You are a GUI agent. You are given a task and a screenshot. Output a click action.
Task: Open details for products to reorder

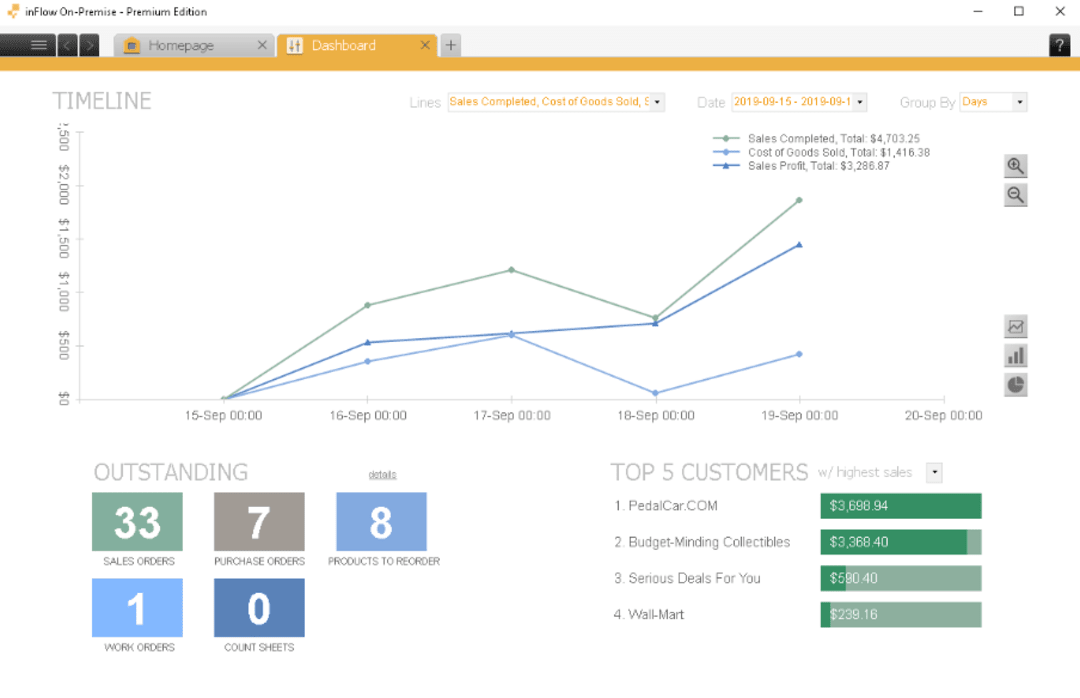click(382, 472)
